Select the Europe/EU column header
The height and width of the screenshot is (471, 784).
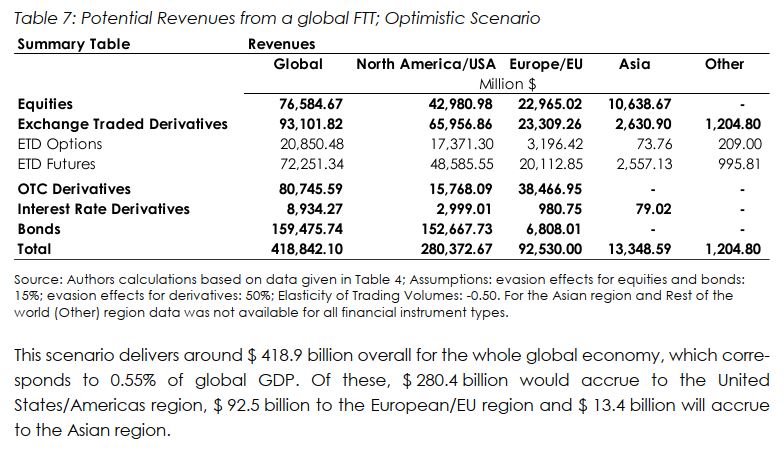(x=546, y=64)
